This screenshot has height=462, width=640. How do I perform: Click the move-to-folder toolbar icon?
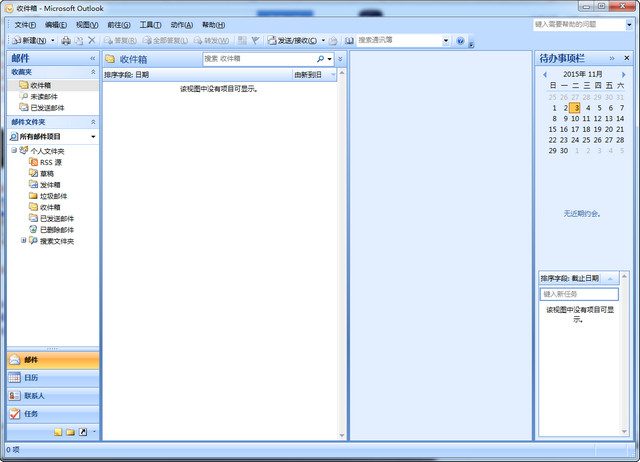click(79, 40)
